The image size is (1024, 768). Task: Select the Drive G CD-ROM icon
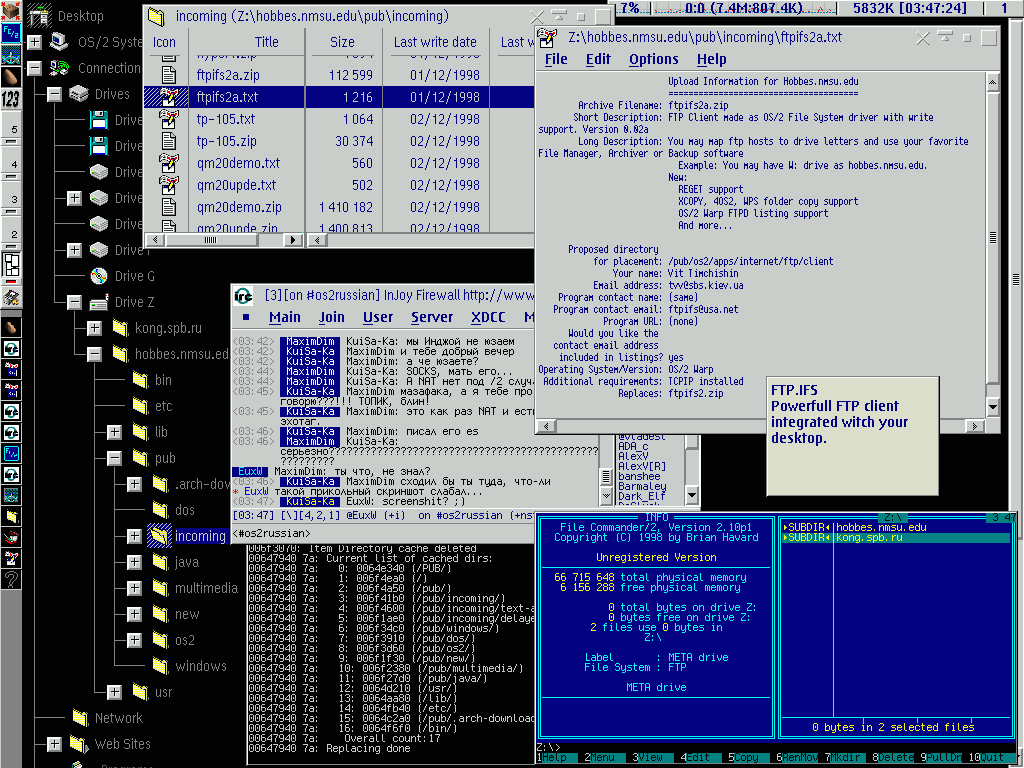pos(99,276)
